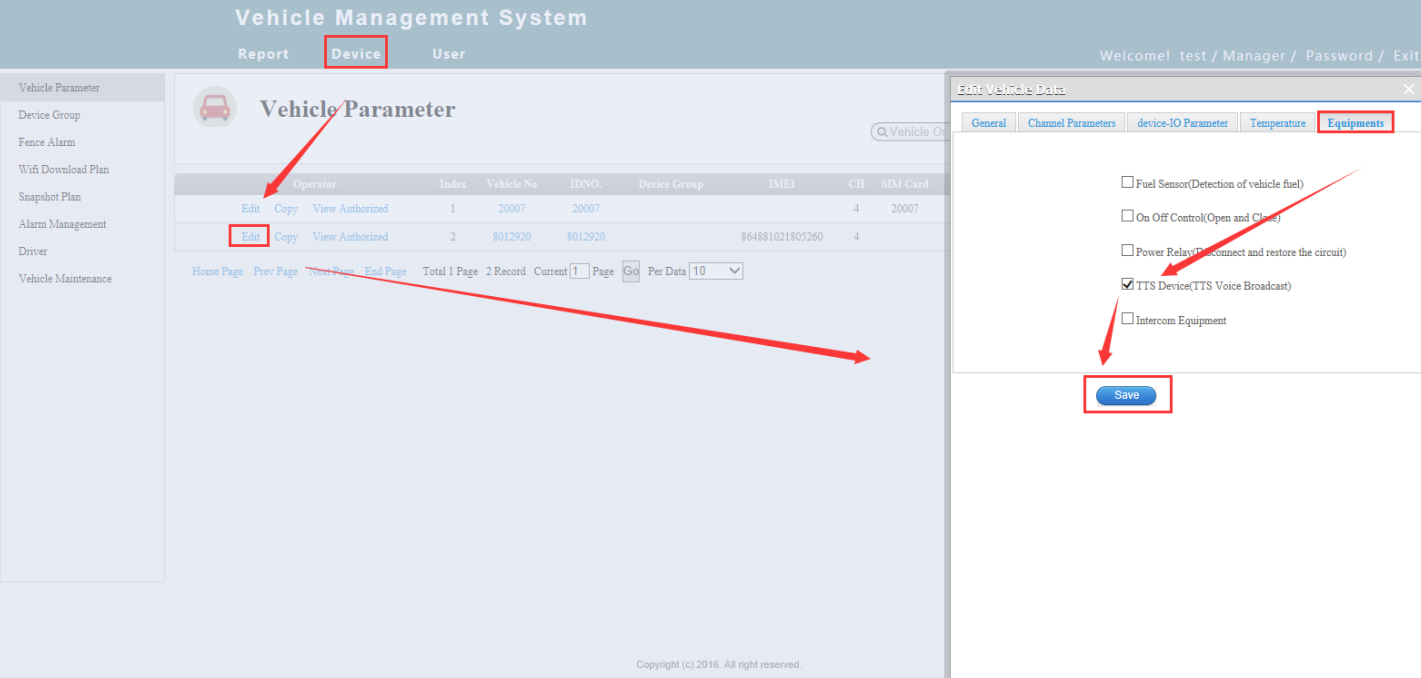This screenshot has width=1421, height=678.
Task: Click the Exit link in header
Action: 1406,56
